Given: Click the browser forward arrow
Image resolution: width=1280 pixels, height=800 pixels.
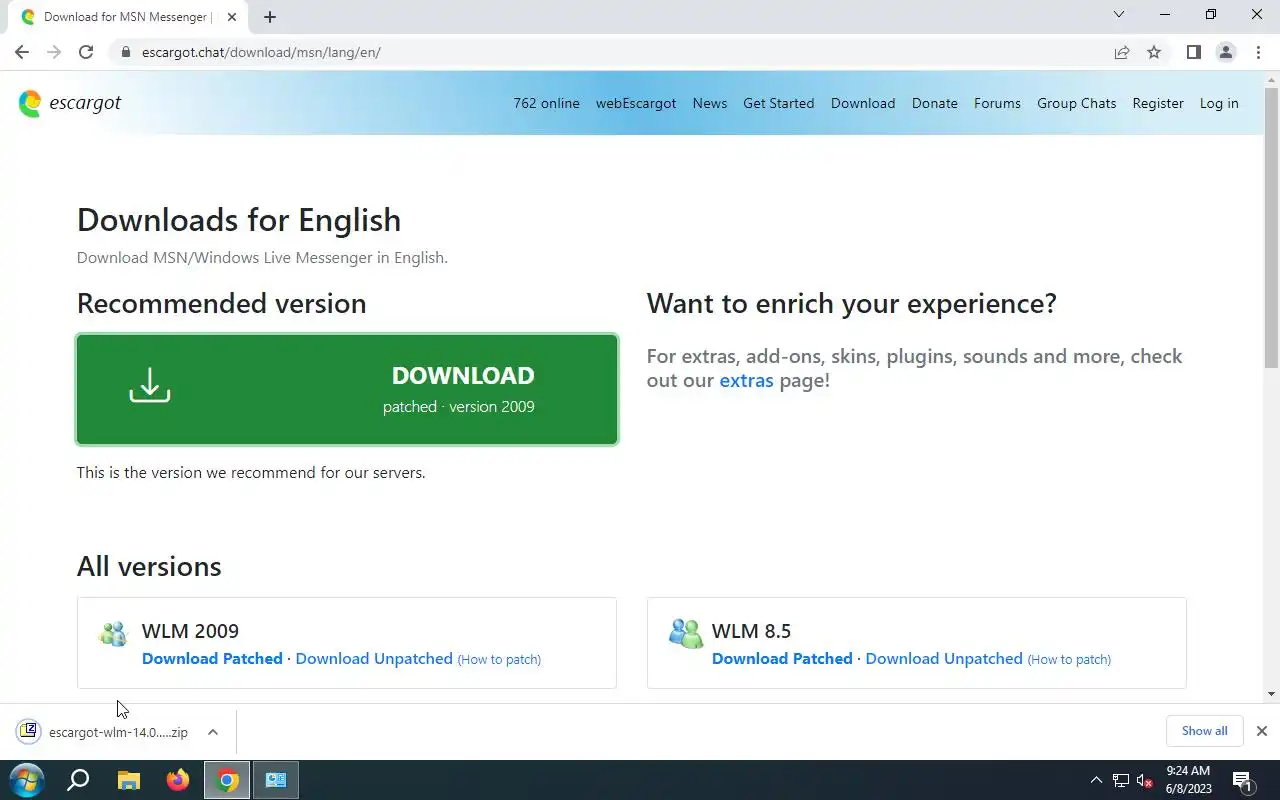Looking at the screenshot, I should click(x=54, y=52).
